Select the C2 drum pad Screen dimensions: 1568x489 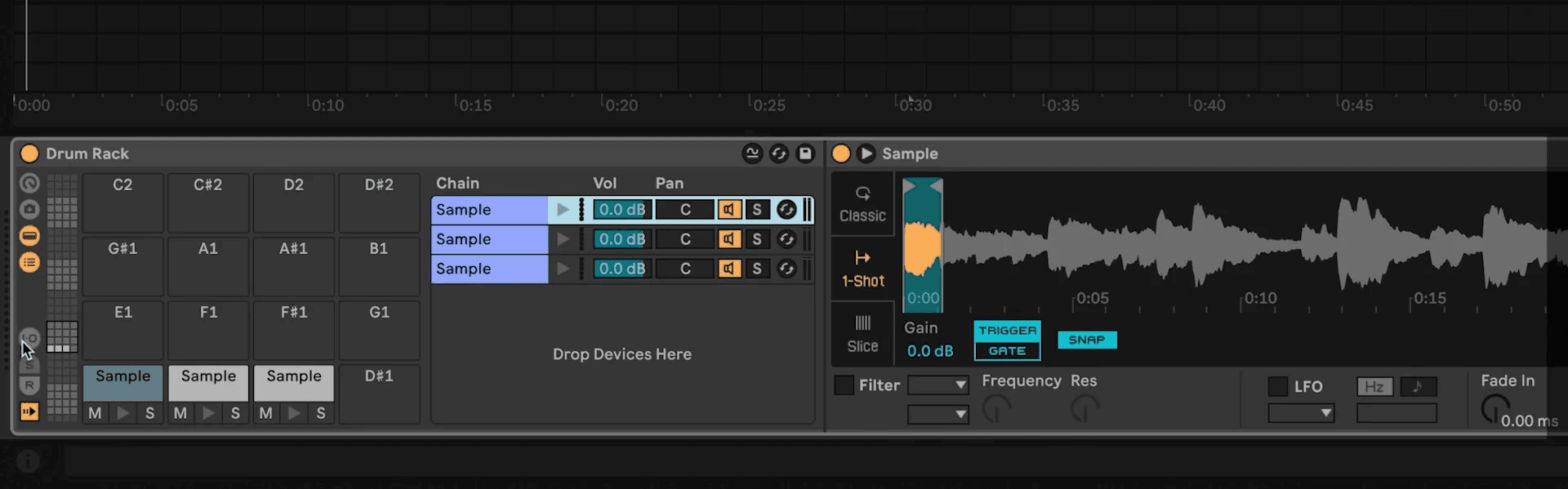pyautogui.click(x=122, y=202)
